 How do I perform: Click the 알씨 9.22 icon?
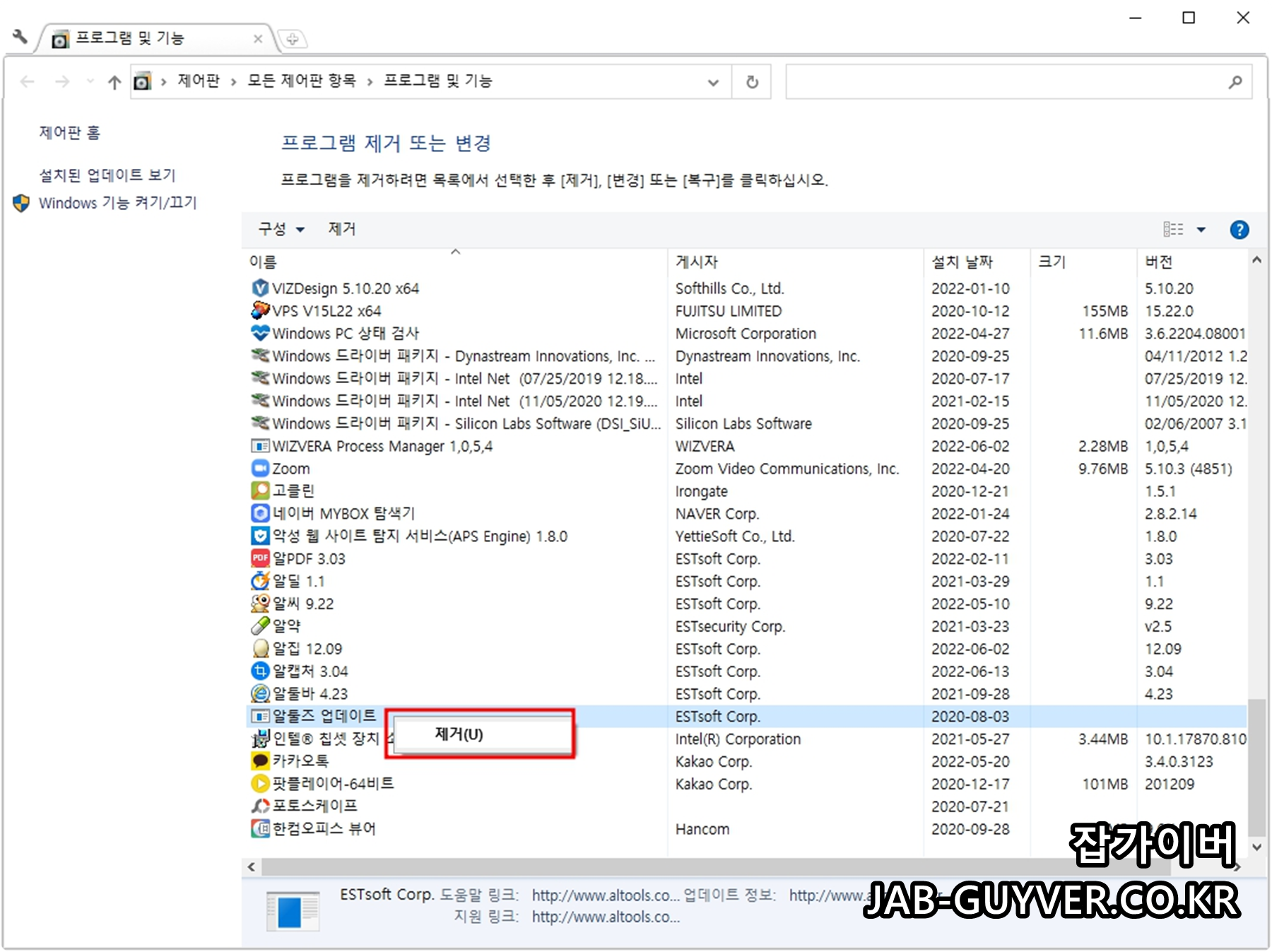[260, 604]
